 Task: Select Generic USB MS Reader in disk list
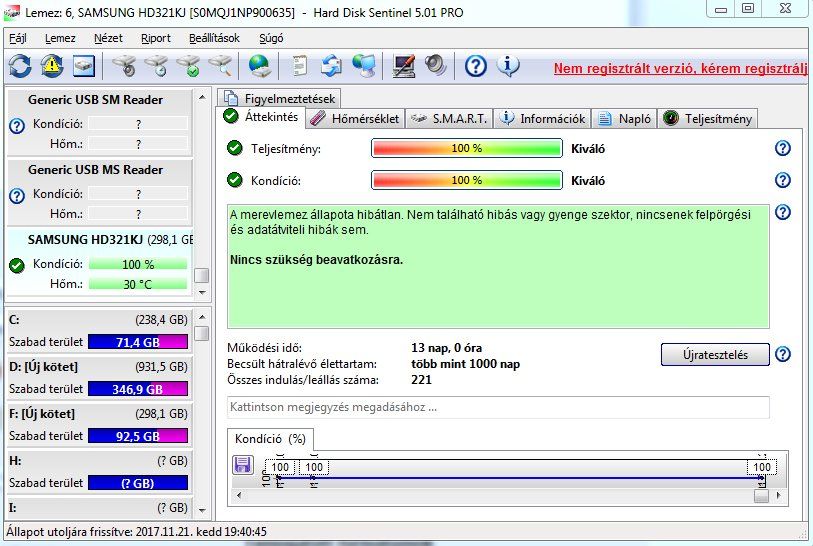click(99, 192)
